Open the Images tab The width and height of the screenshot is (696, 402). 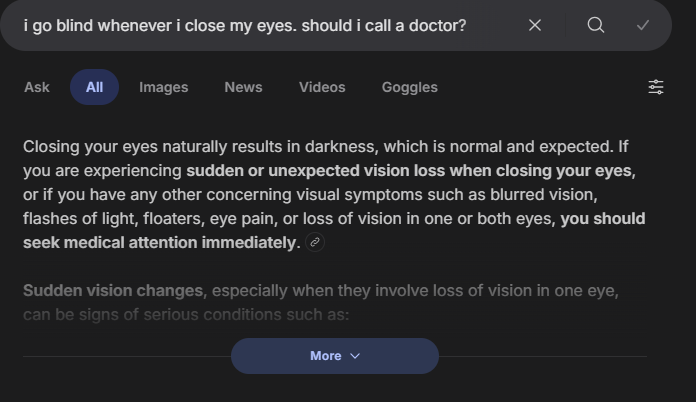(x=164, y=87)
